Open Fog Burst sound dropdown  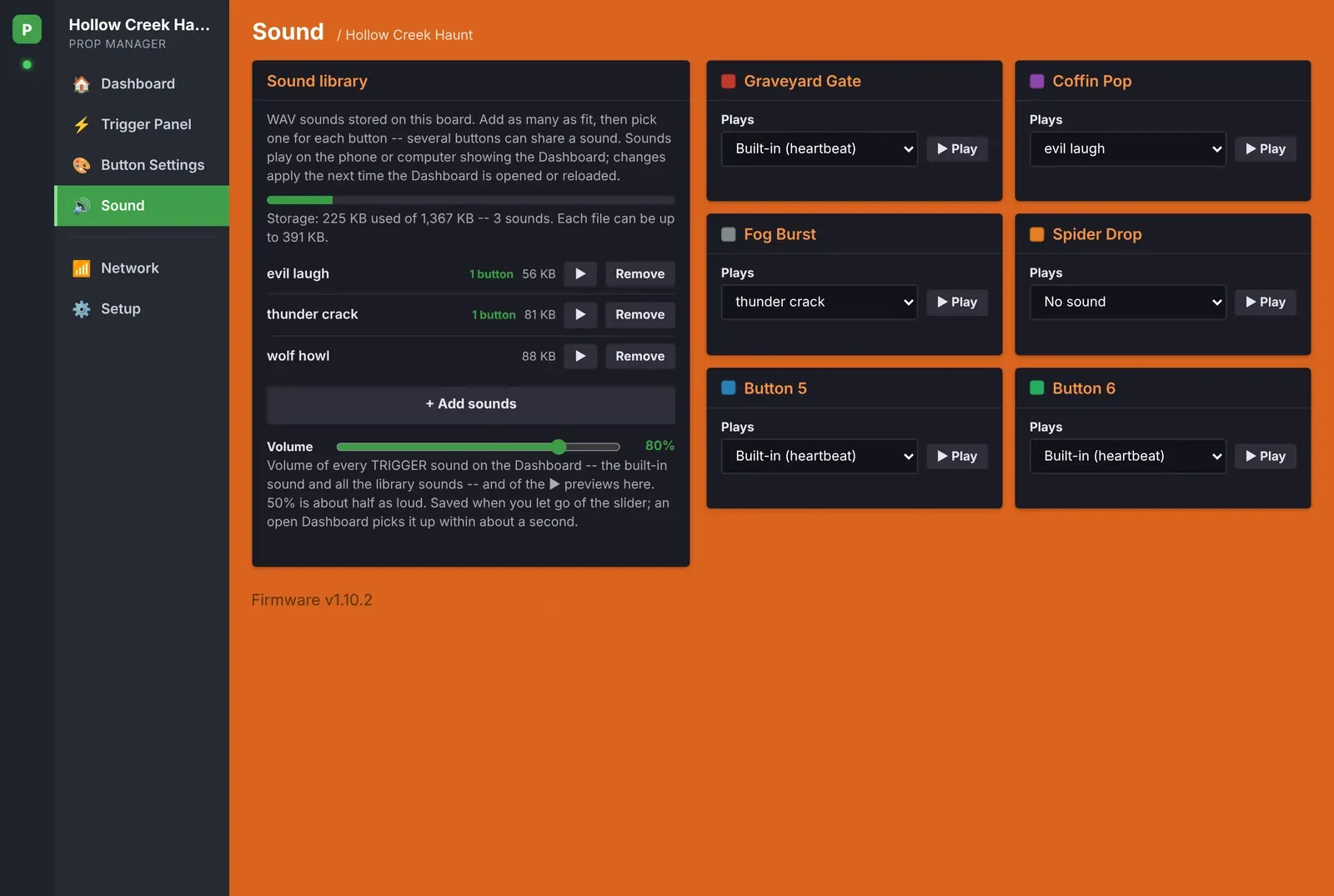tap(820, 303)
